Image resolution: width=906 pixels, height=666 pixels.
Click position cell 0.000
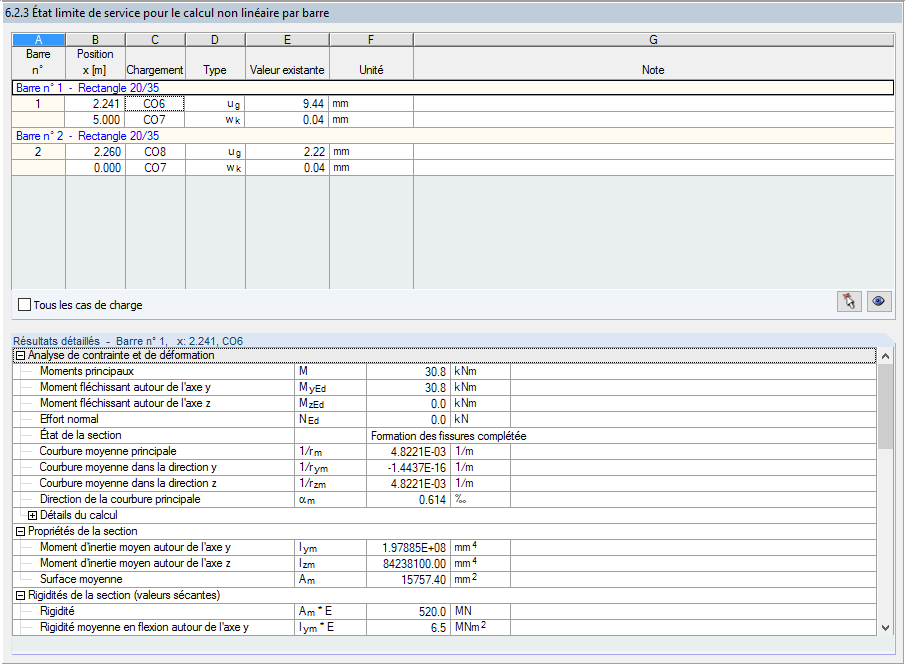[x=95, y=168]
